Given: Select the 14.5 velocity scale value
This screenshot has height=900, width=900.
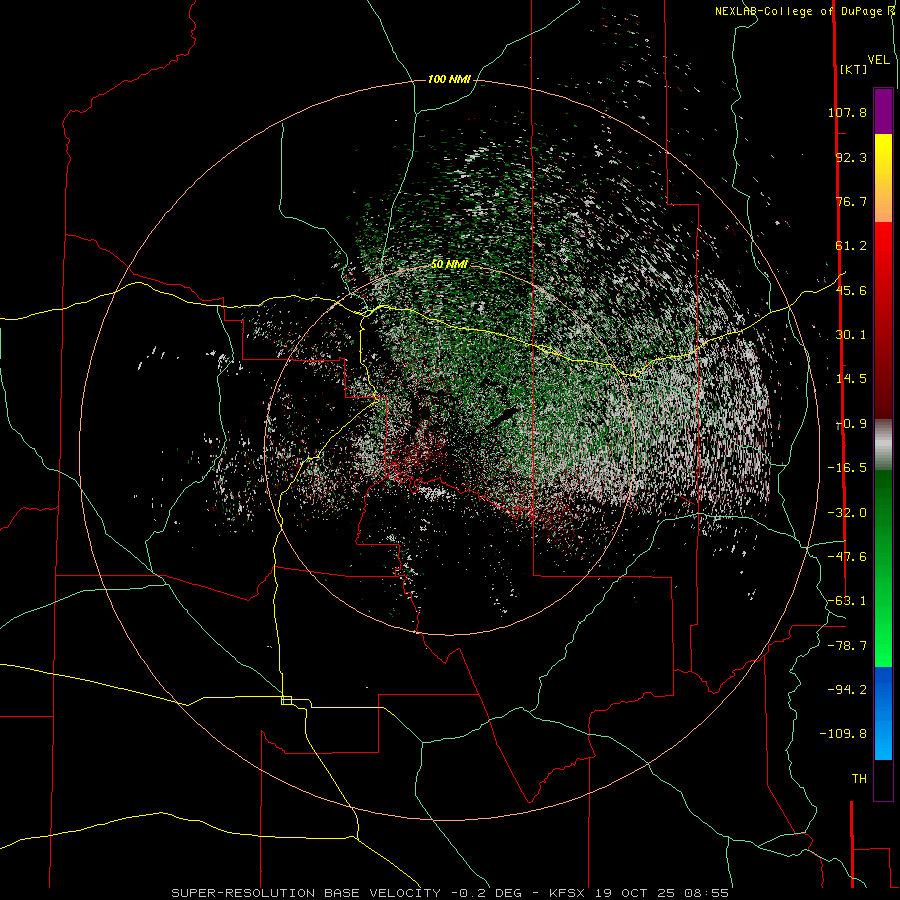Looking at the screenshot, I should pos(851,379).
